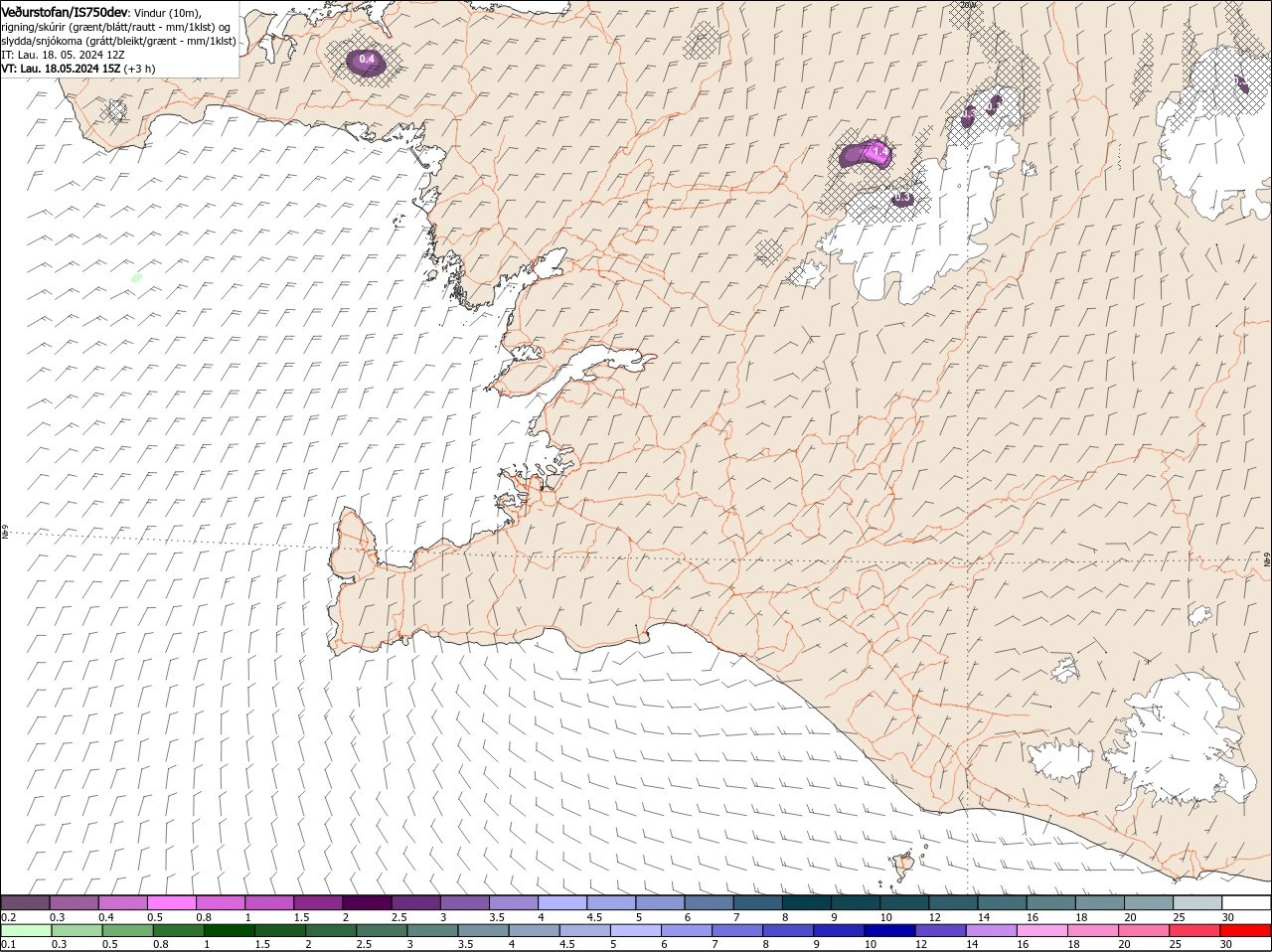The height and width of the screenshot is (952, 1272).
Task: Click the 30 label on the upper scale
Action: click(x=1228, y=917)
